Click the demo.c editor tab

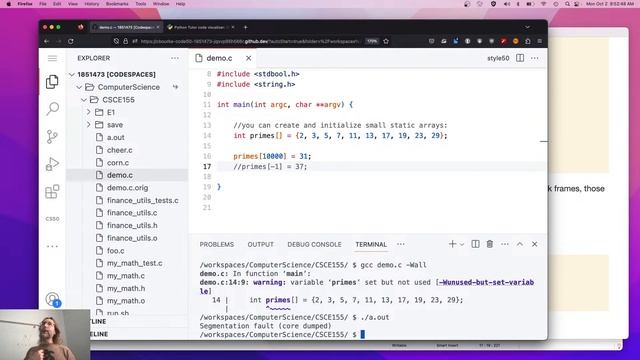219,58
